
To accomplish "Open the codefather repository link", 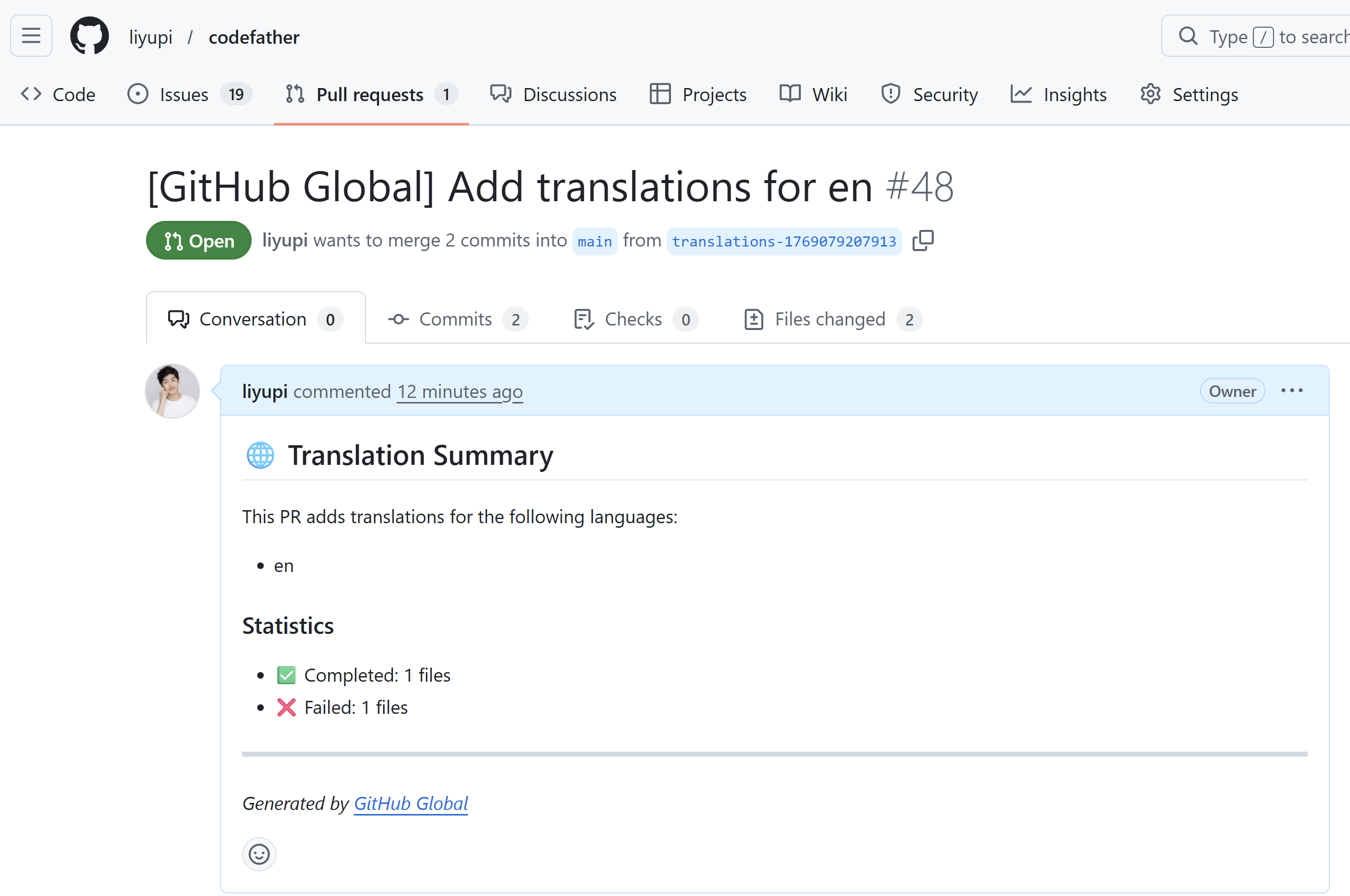I will coord(254,37).
